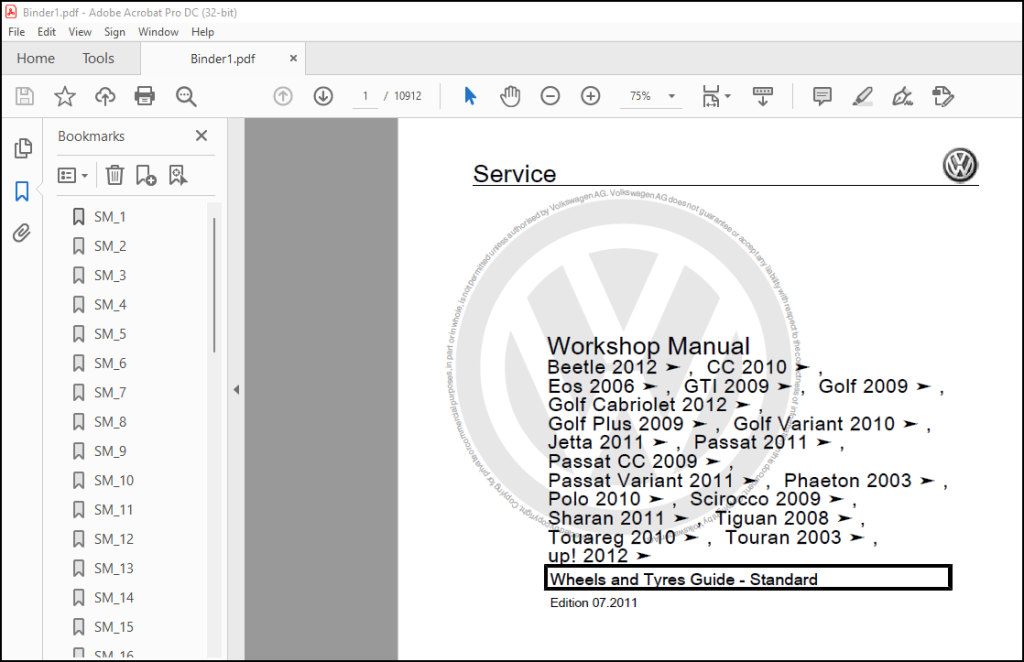Image resolution: width=1024 pixels, height=662 pixels.
Task: Click 'Edition 07.2011' text on page
Action: [x=593, y=603]
